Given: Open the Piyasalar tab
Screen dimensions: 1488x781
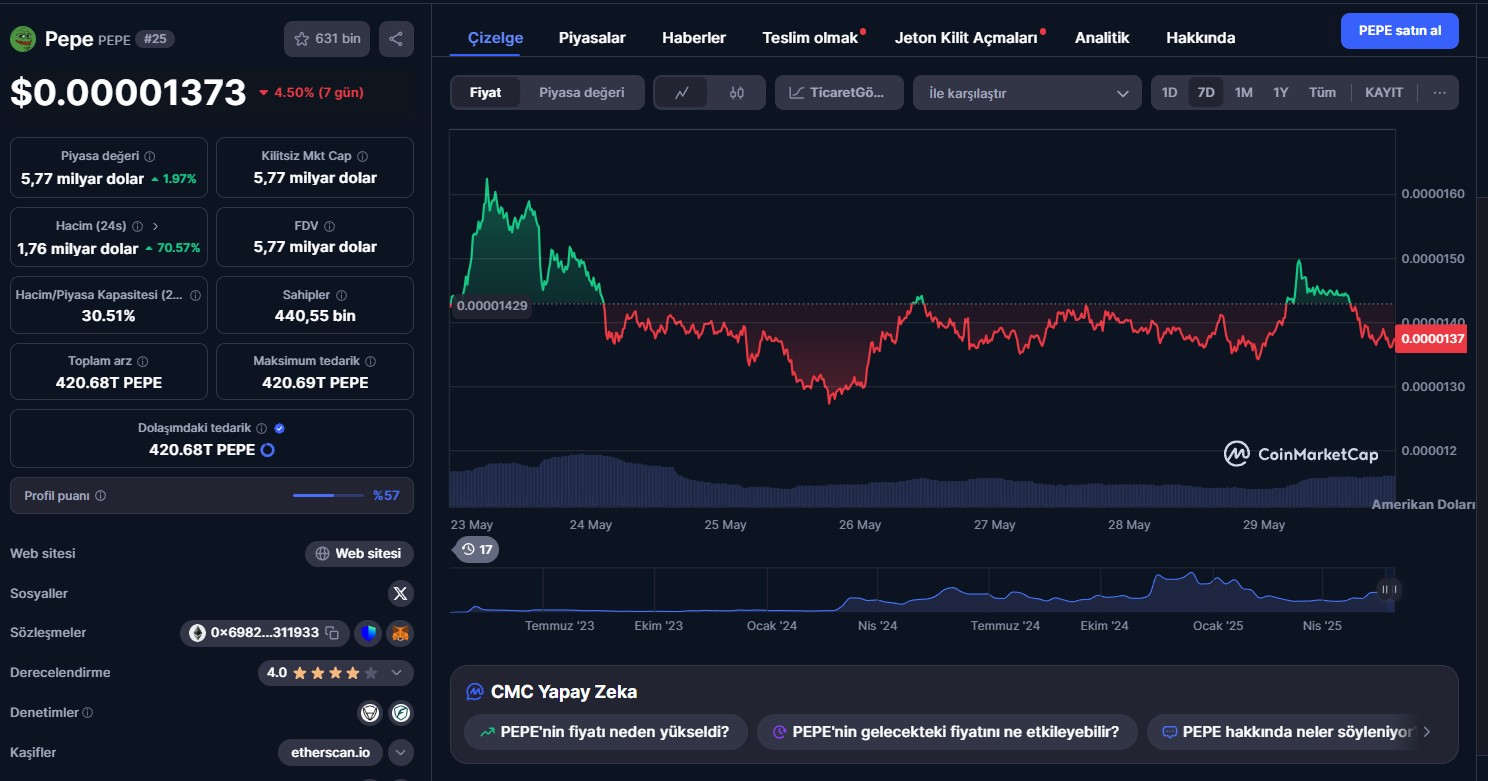Looking at the screenshot, I should tap(592, 38).
